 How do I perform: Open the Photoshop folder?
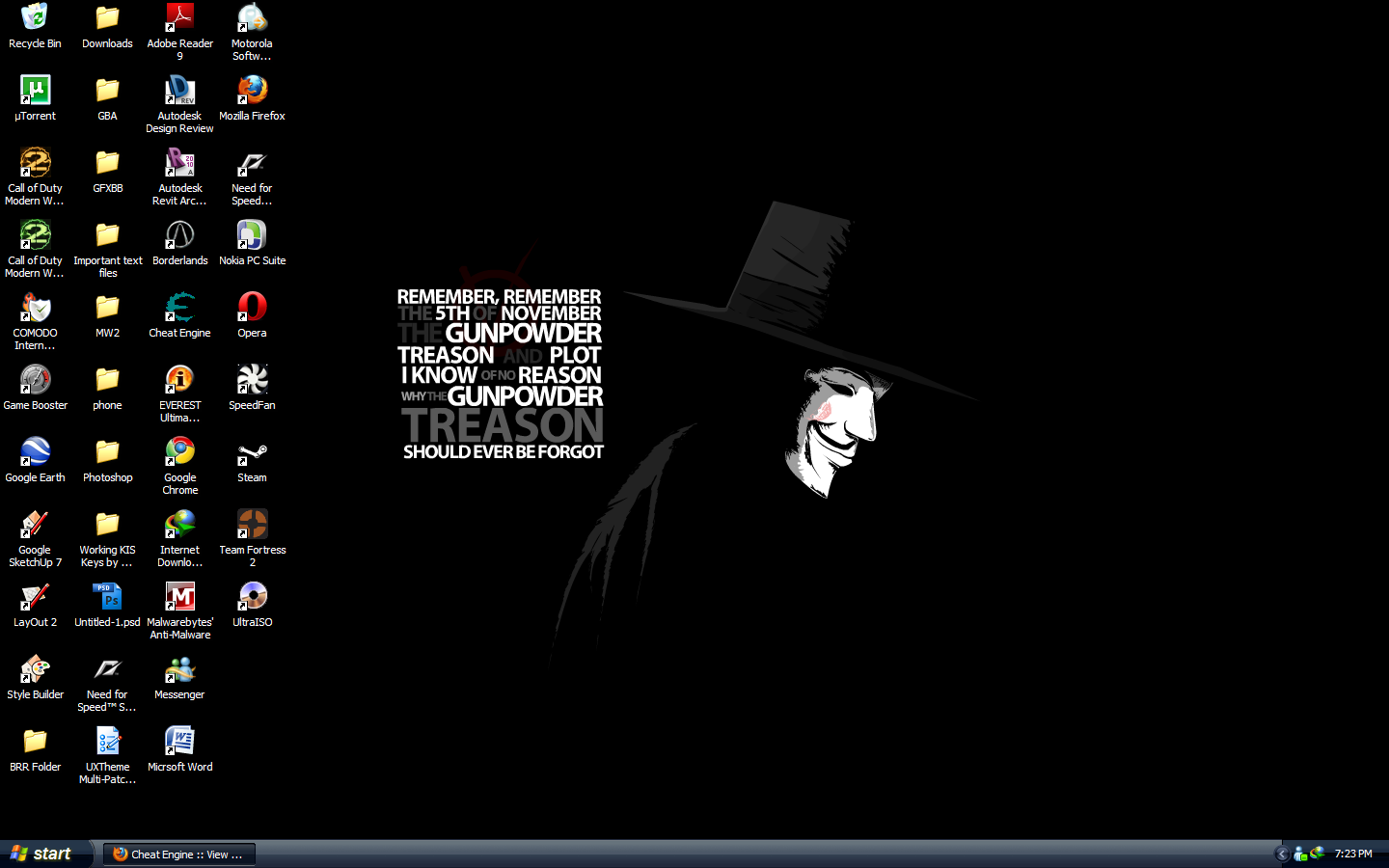(x=107, y=460)
